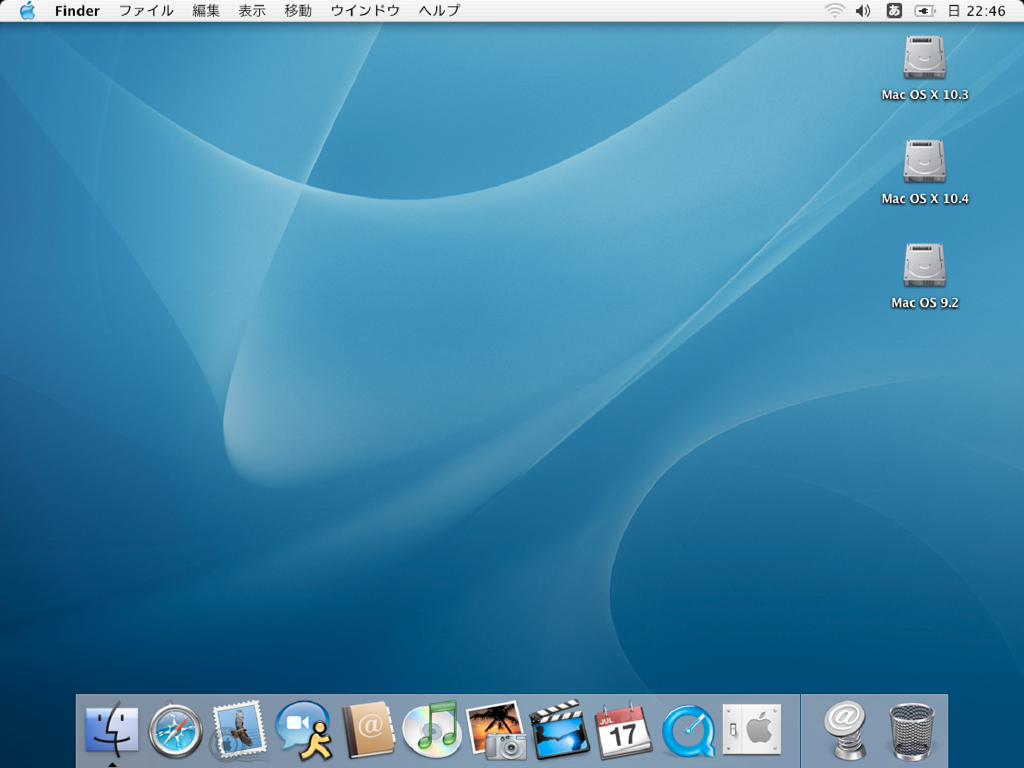Screen dimensions: 1024x768
Task: Open the Trash in the Dock
Action: pyautogui.click(x=911, y=731)
